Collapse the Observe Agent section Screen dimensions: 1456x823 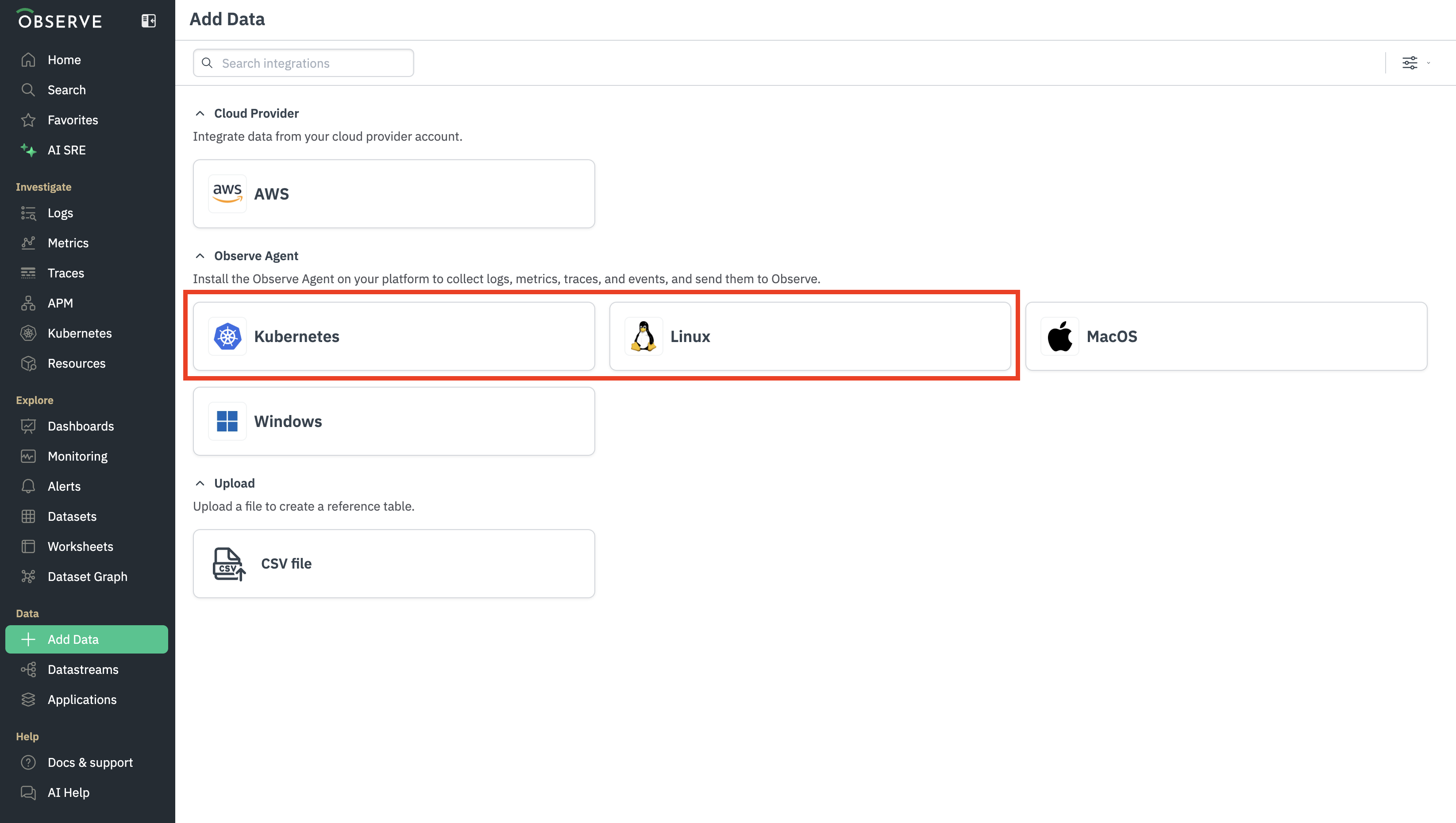click(200, 256)
